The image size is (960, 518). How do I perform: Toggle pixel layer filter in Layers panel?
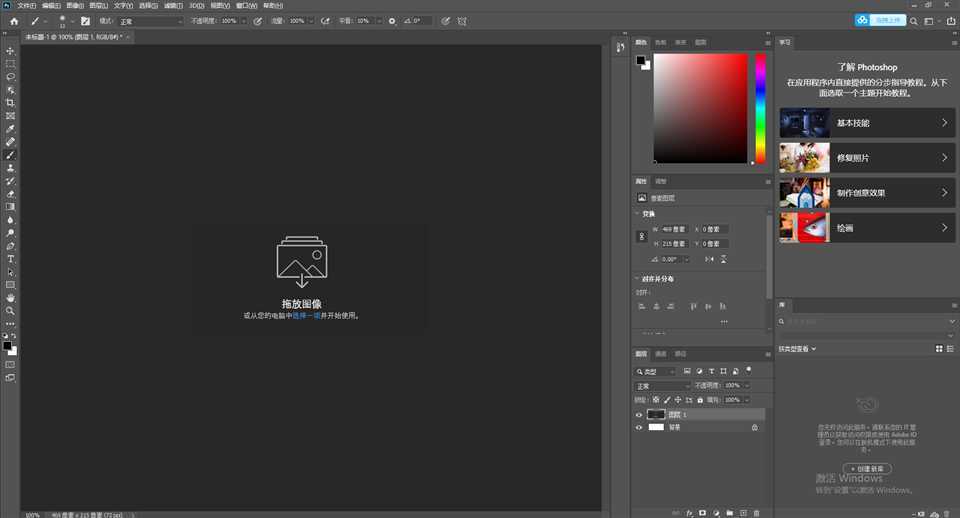click(687, 371)
